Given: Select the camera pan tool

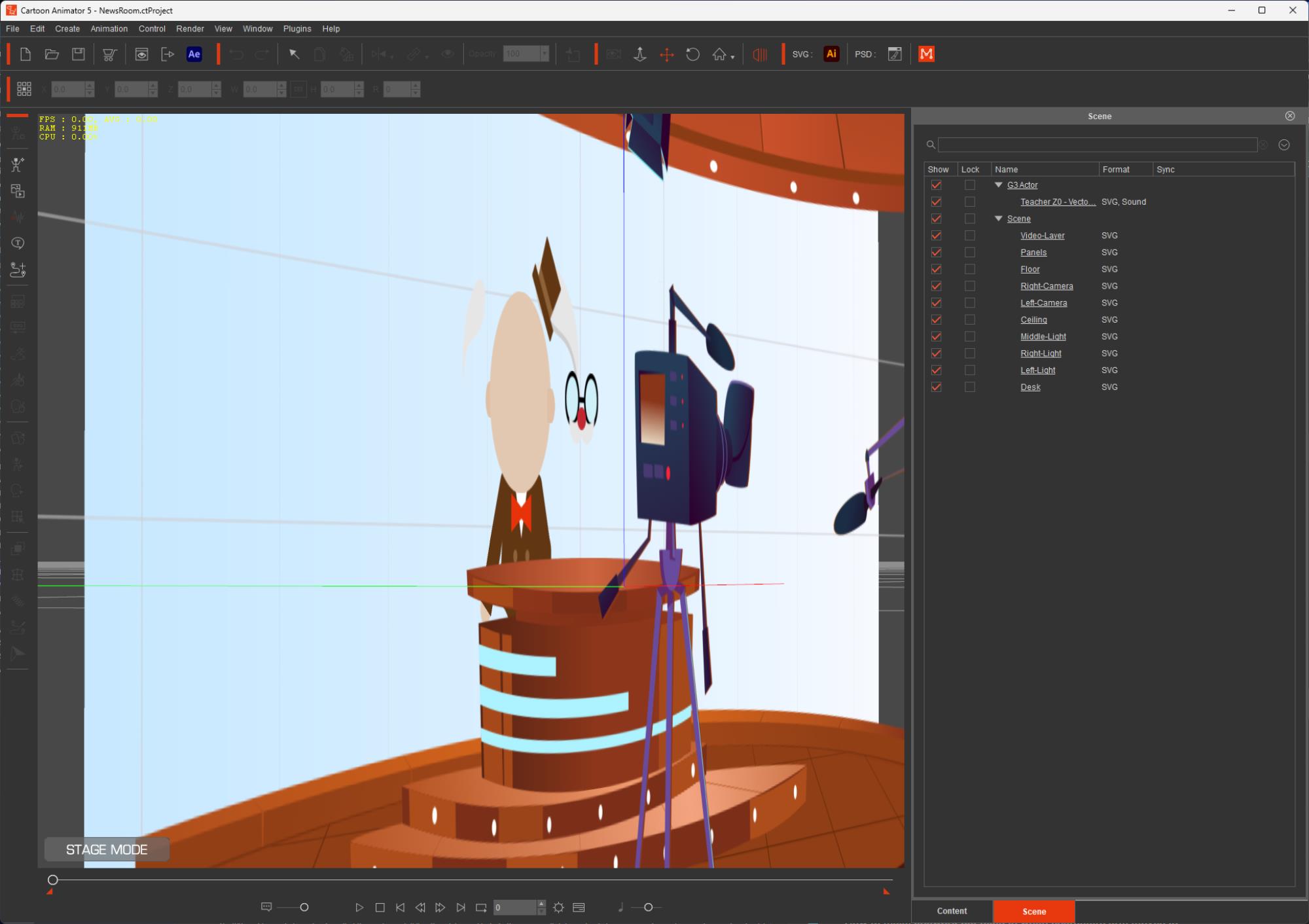Looking at the screenshot, I should 666,54.
